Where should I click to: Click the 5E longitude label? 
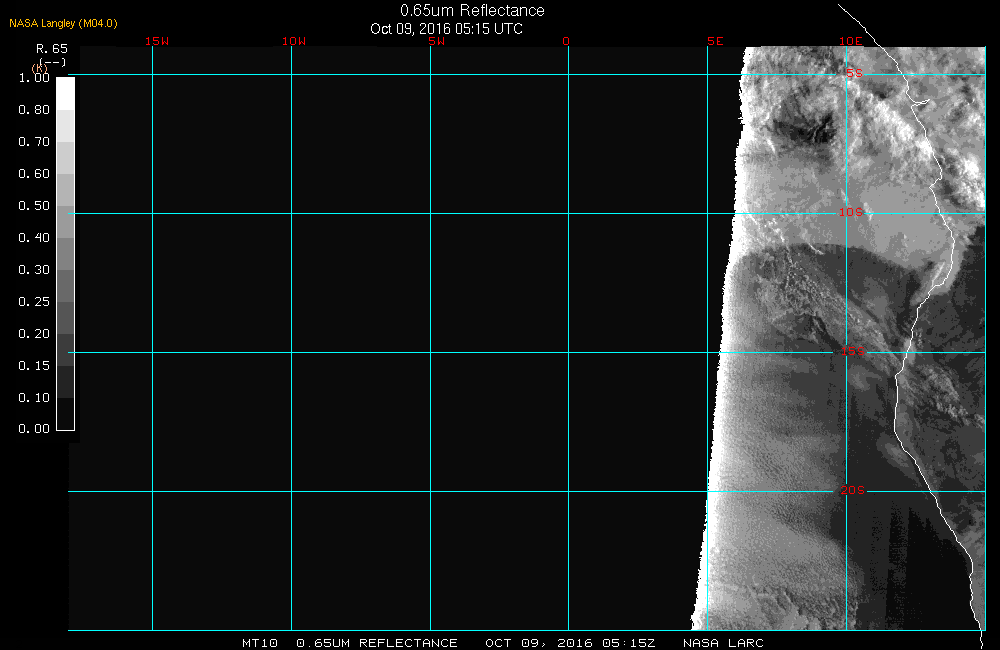click(716, 41)
